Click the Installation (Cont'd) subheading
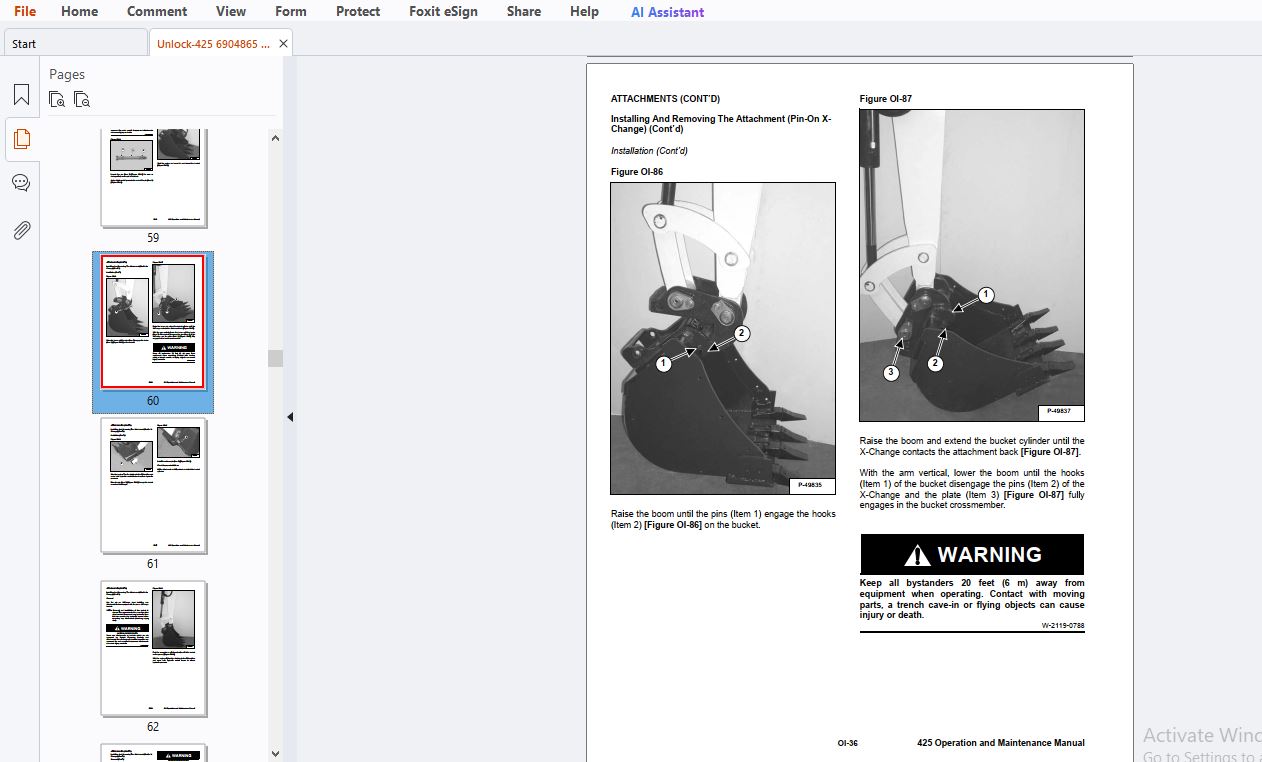The width and height of the screenshot is (1262, 762). pos(649,151)
